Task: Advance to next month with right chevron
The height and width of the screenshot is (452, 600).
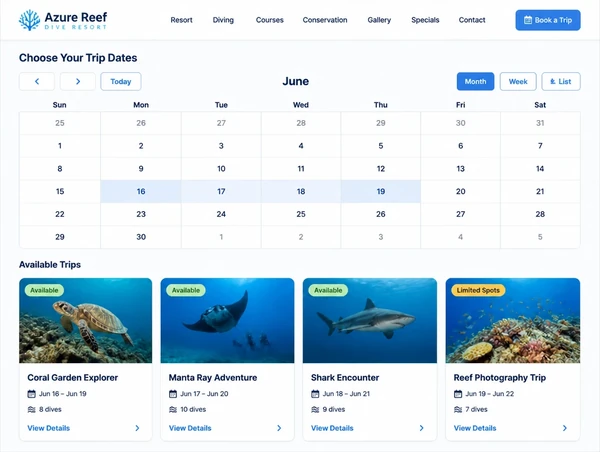Action: point(78,82)
